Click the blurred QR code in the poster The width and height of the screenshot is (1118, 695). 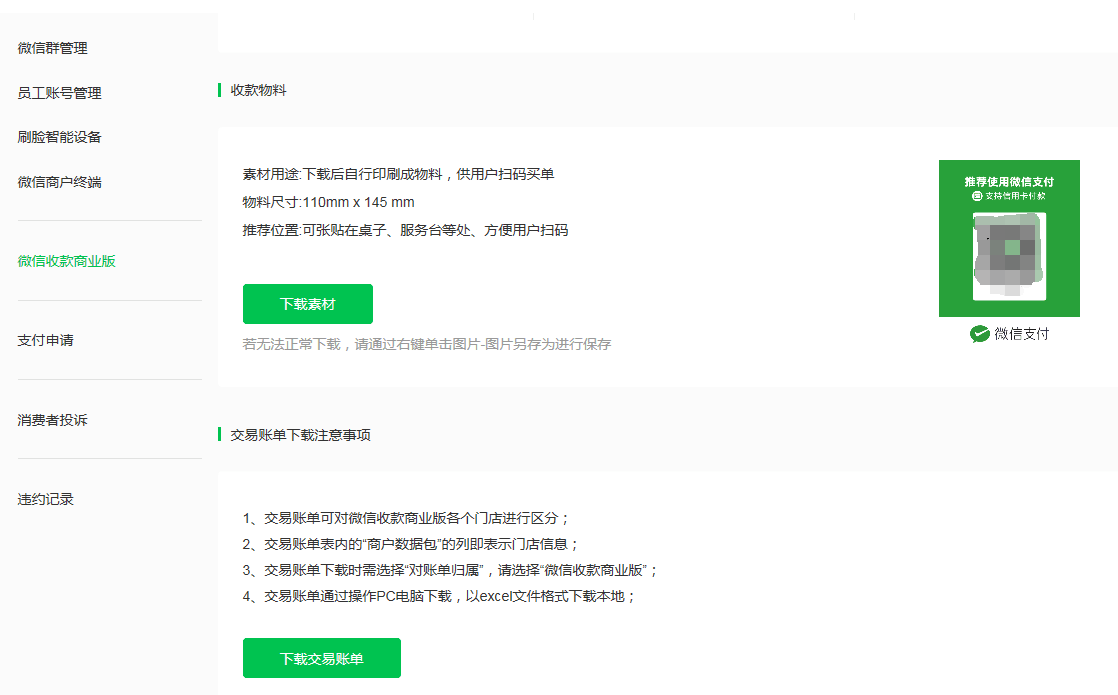point(1009,256)
